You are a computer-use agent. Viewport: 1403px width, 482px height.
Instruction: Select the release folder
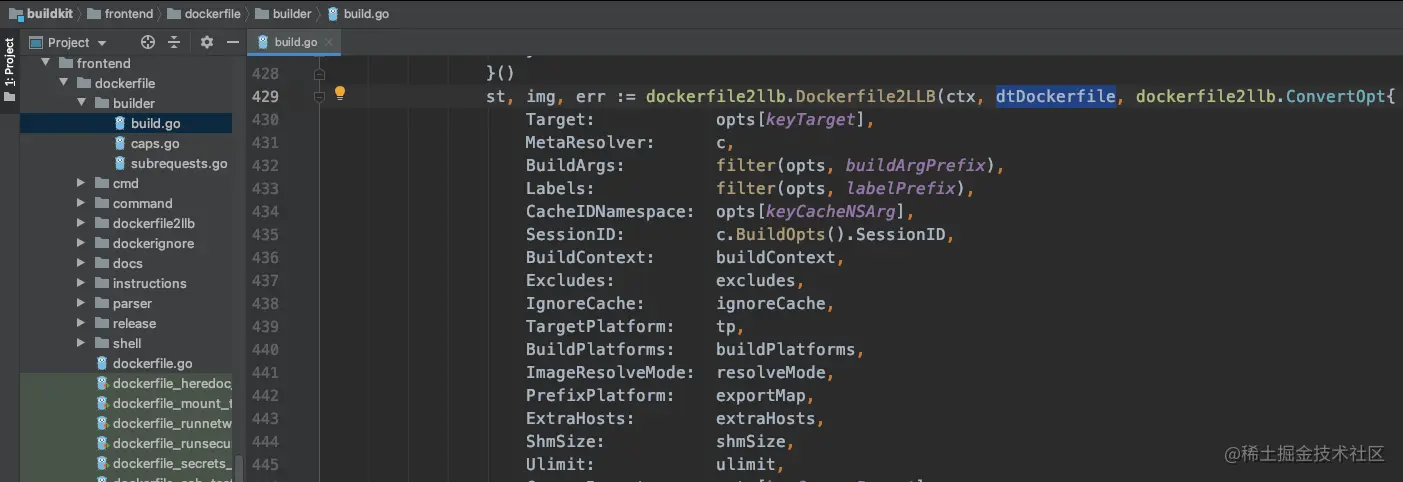click(x=134, y=323)
